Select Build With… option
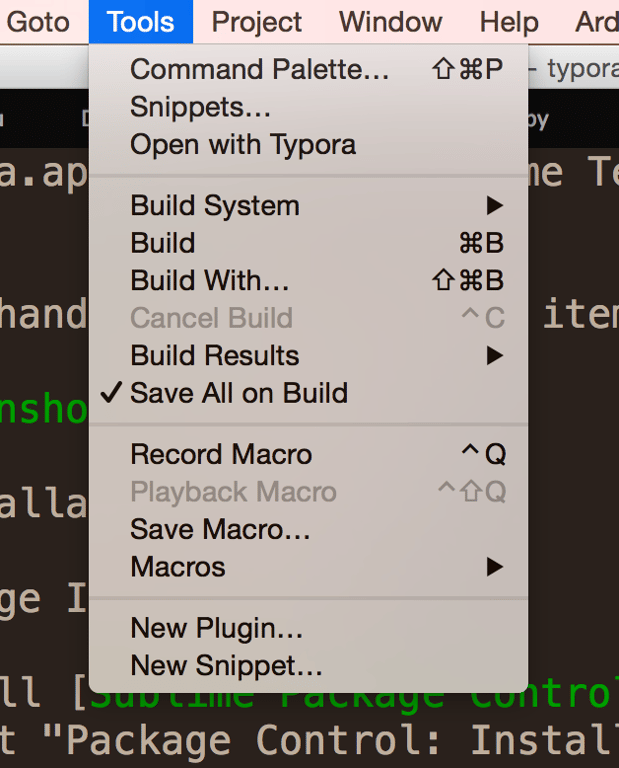This screenshot has height=768, width=619. 209,281
